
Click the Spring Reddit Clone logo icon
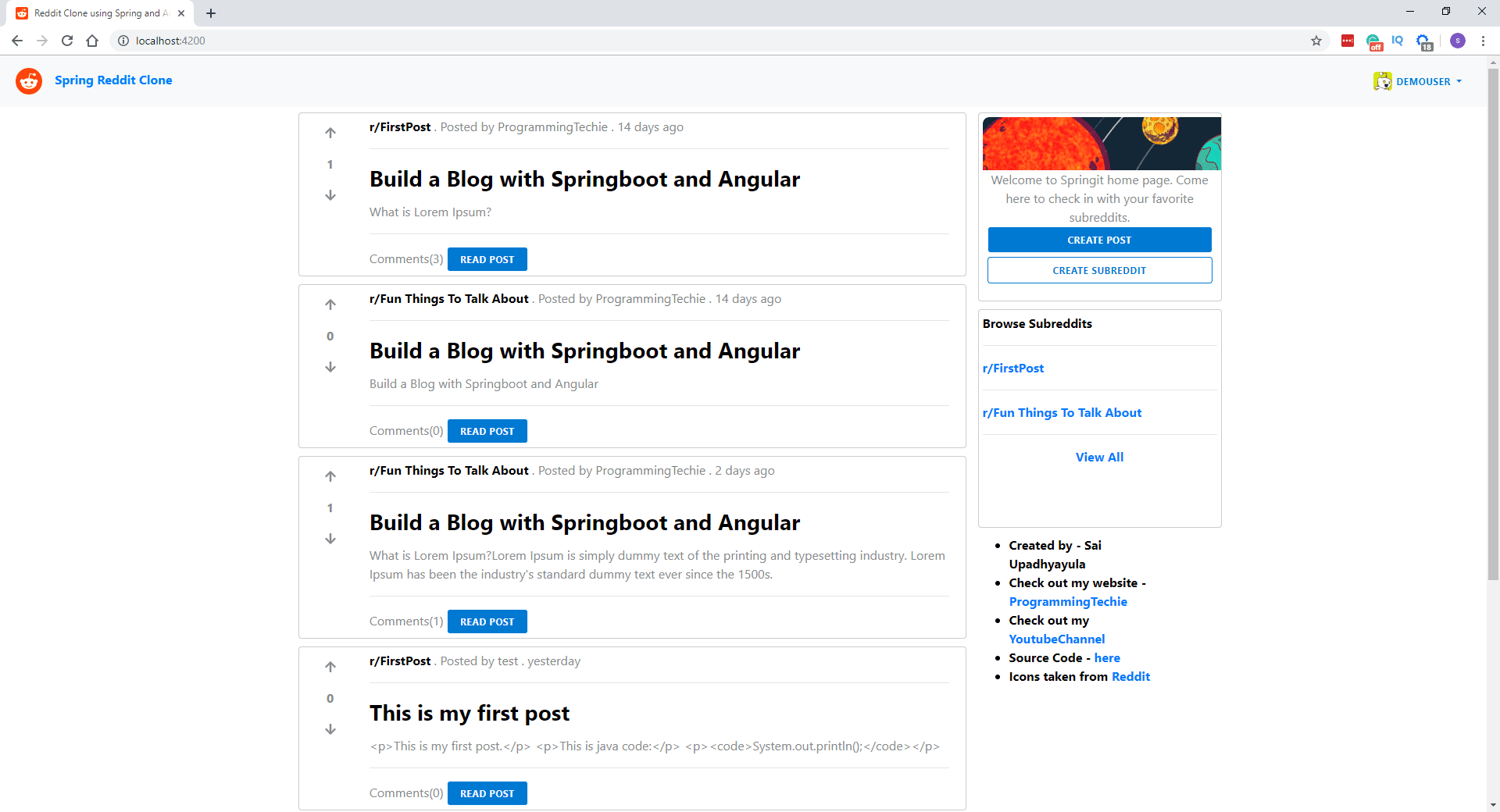tap(28, 80)
